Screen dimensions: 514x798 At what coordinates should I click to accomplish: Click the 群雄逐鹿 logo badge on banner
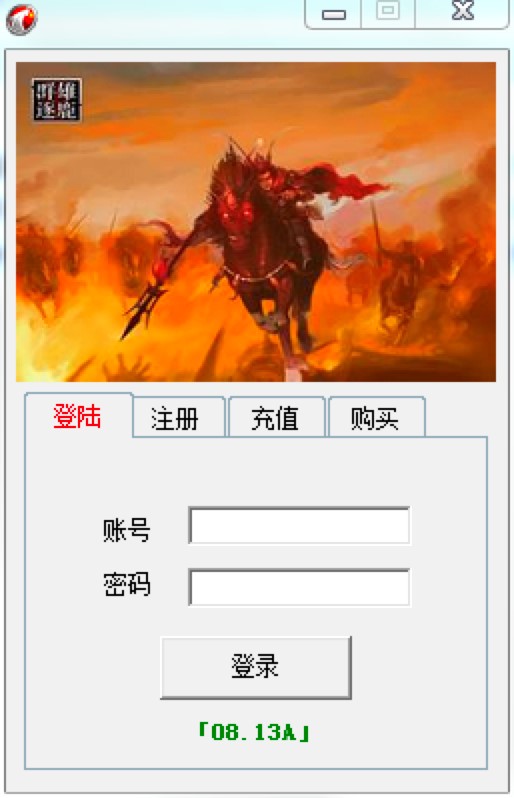pyautogui.click(x=57, y=100)
